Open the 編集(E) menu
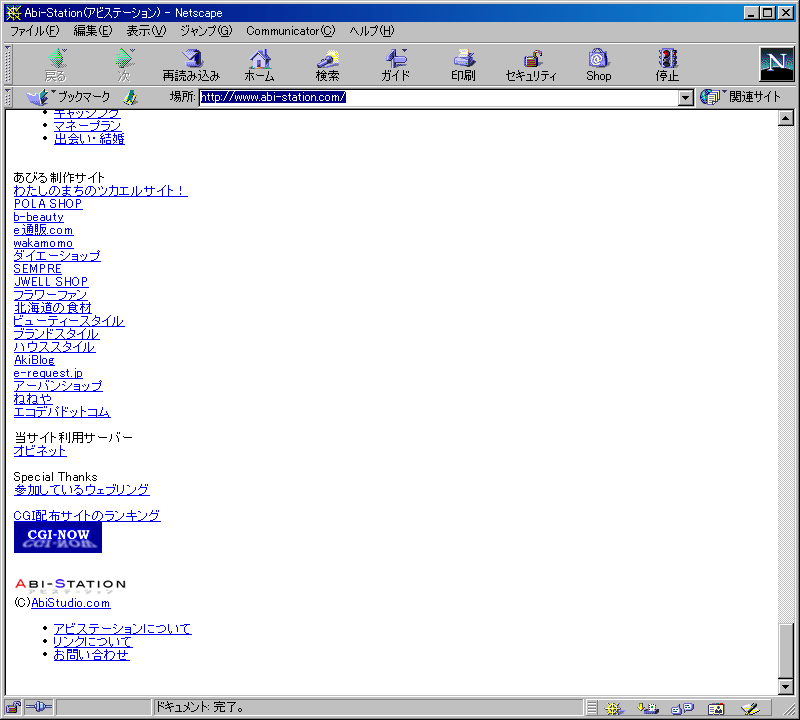800x720 pixels. coord(92,31)
